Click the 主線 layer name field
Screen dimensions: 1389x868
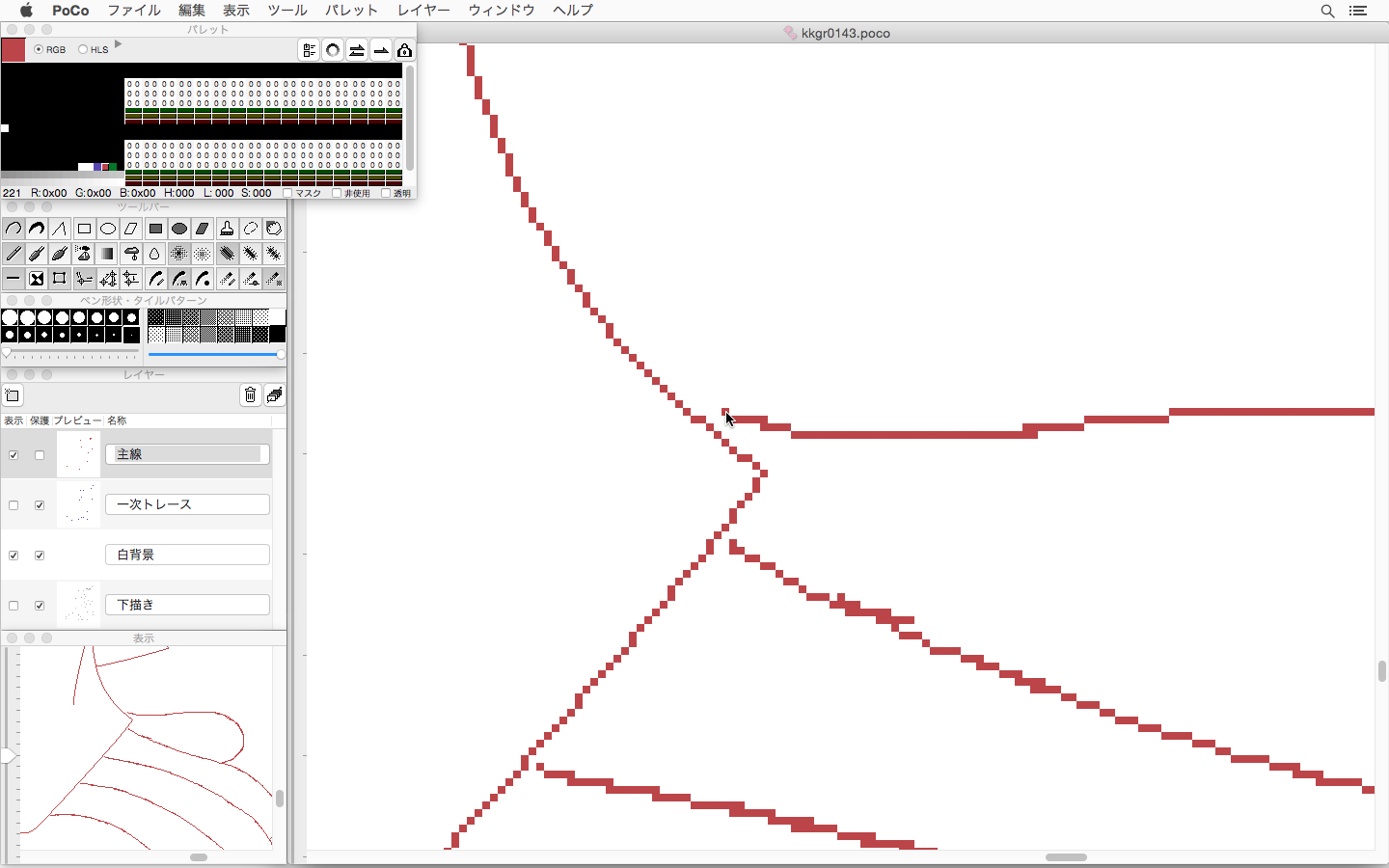(187, 454)
